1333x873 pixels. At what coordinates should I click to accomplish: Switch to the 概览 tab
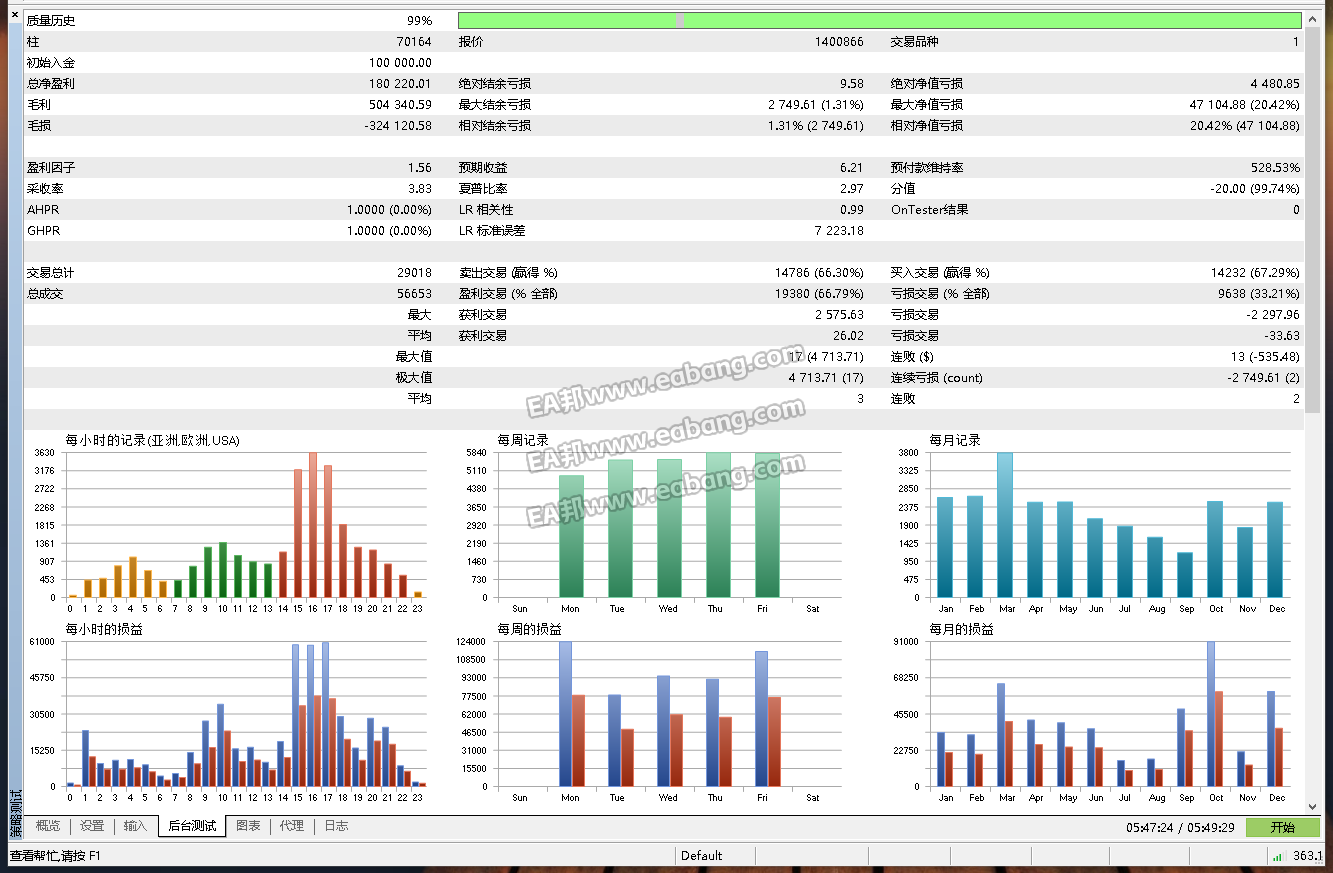tap(48, 826)
